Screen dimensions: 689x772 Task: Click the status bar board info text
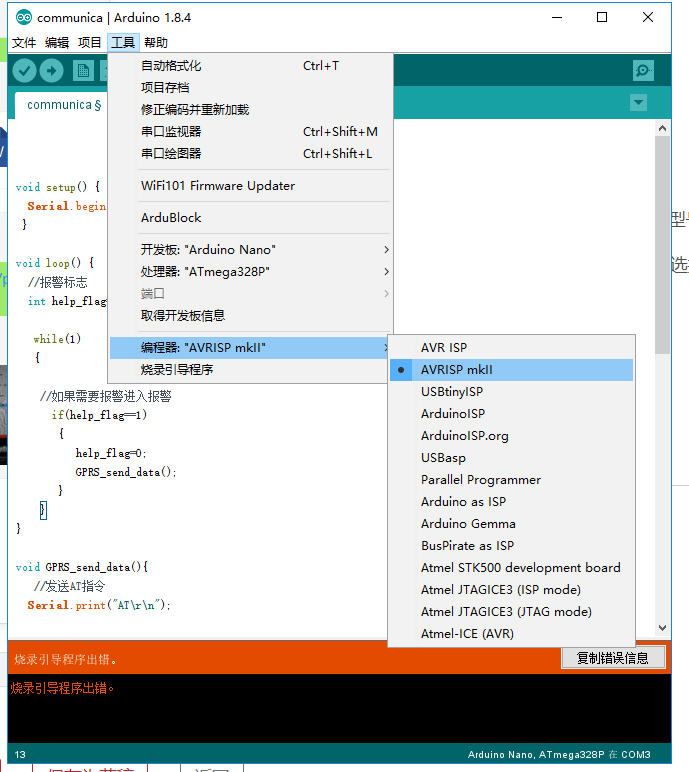[559, 754]
